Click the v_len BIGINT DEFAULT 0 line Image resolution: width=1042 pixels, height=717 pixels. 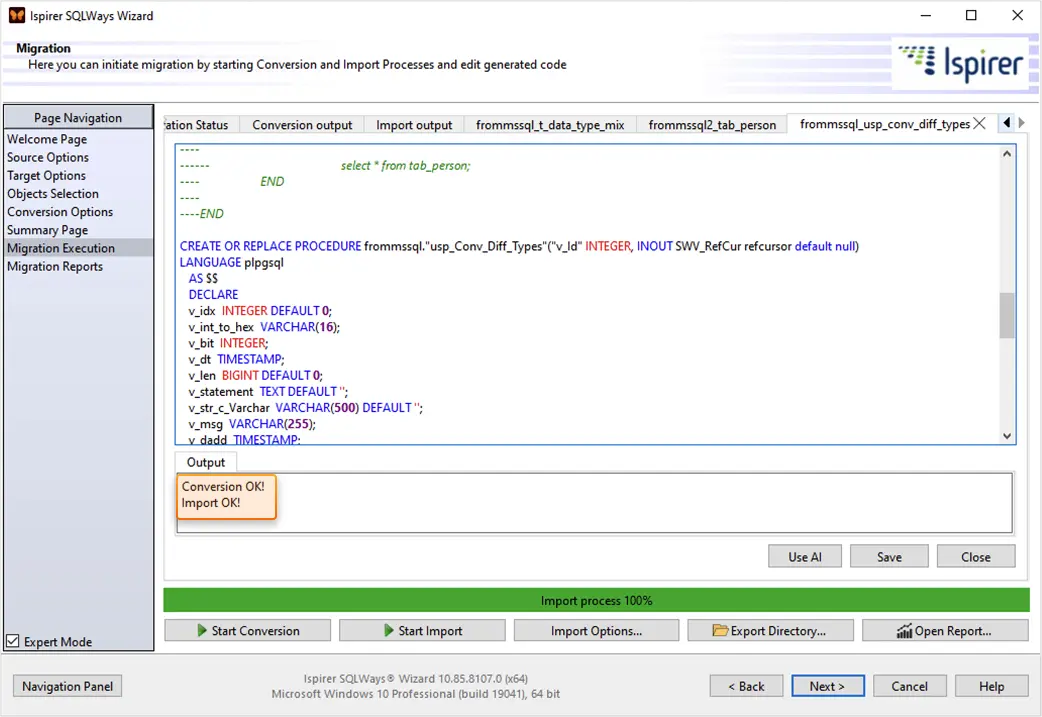click(255, 375)
